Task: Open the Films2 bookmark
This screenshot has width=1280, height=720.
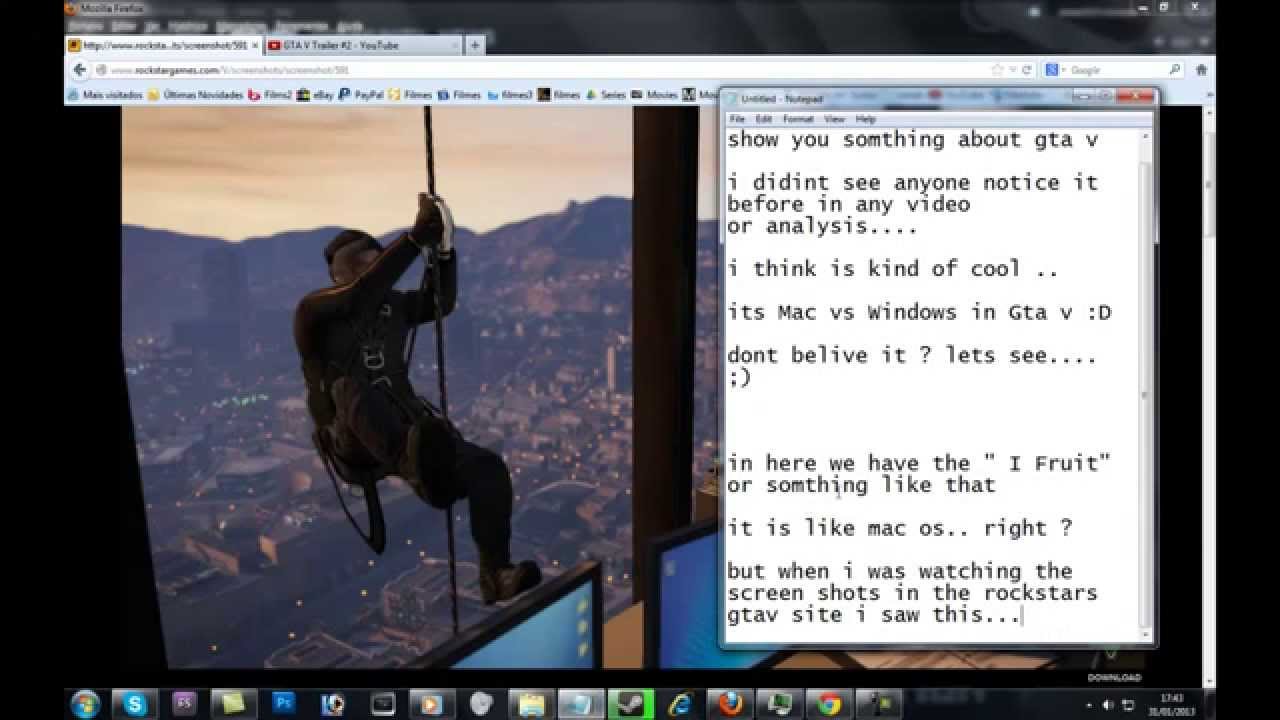Action: click(270, 95)
